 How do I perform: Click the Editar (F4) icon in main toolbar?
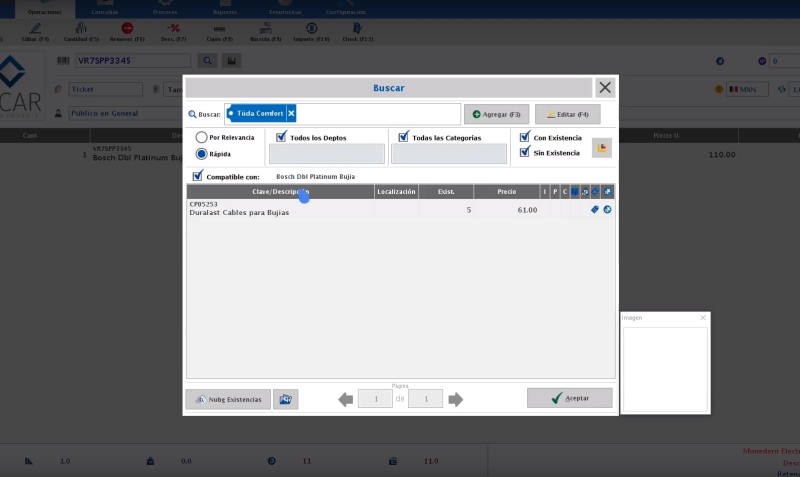35,28
